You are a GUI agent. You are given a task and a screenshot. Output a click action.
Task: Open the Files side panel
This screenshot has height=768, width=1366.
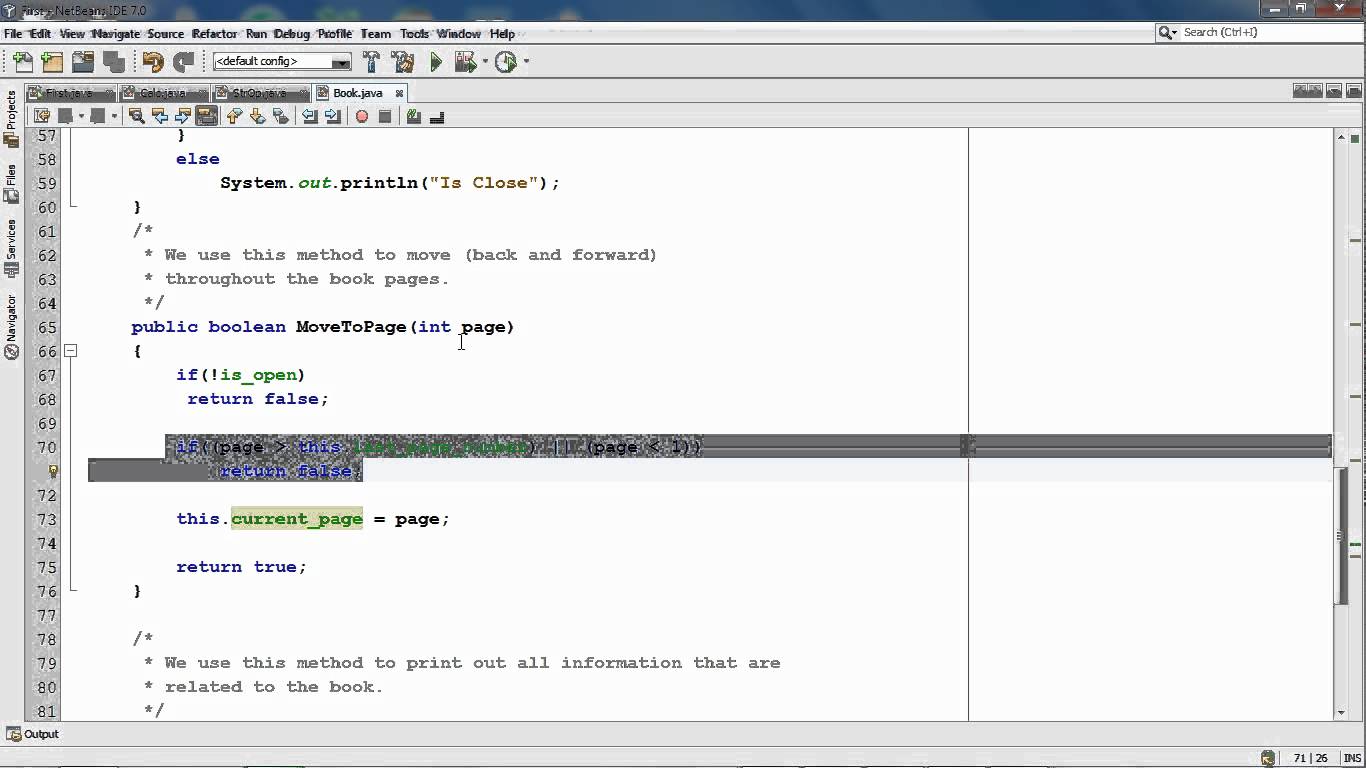click(x=11, y=183)
